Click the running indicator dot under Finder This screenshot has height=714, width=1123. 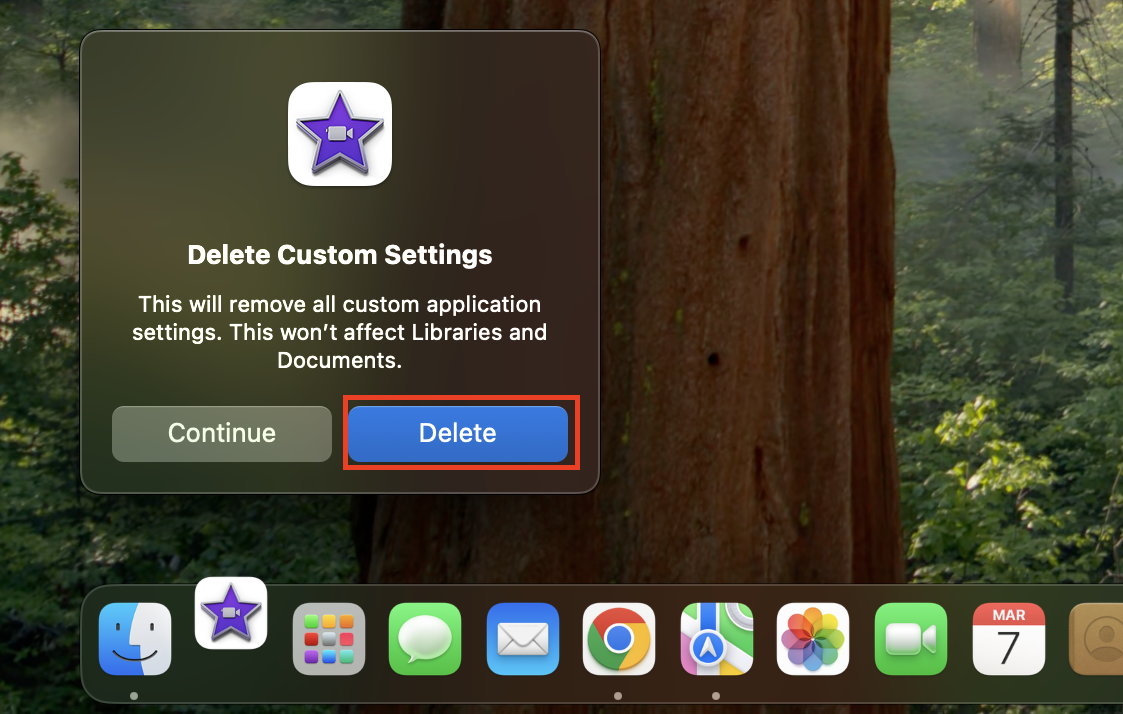[x=134, y=695]
